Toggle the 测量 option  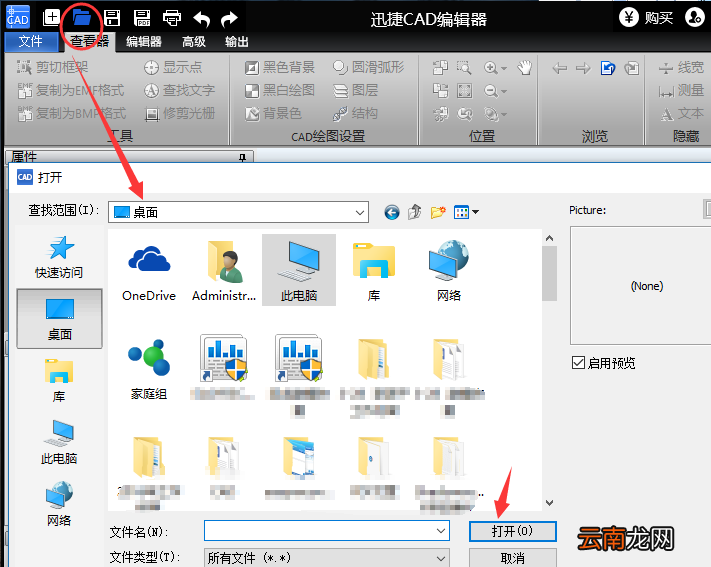click(681, 90)
